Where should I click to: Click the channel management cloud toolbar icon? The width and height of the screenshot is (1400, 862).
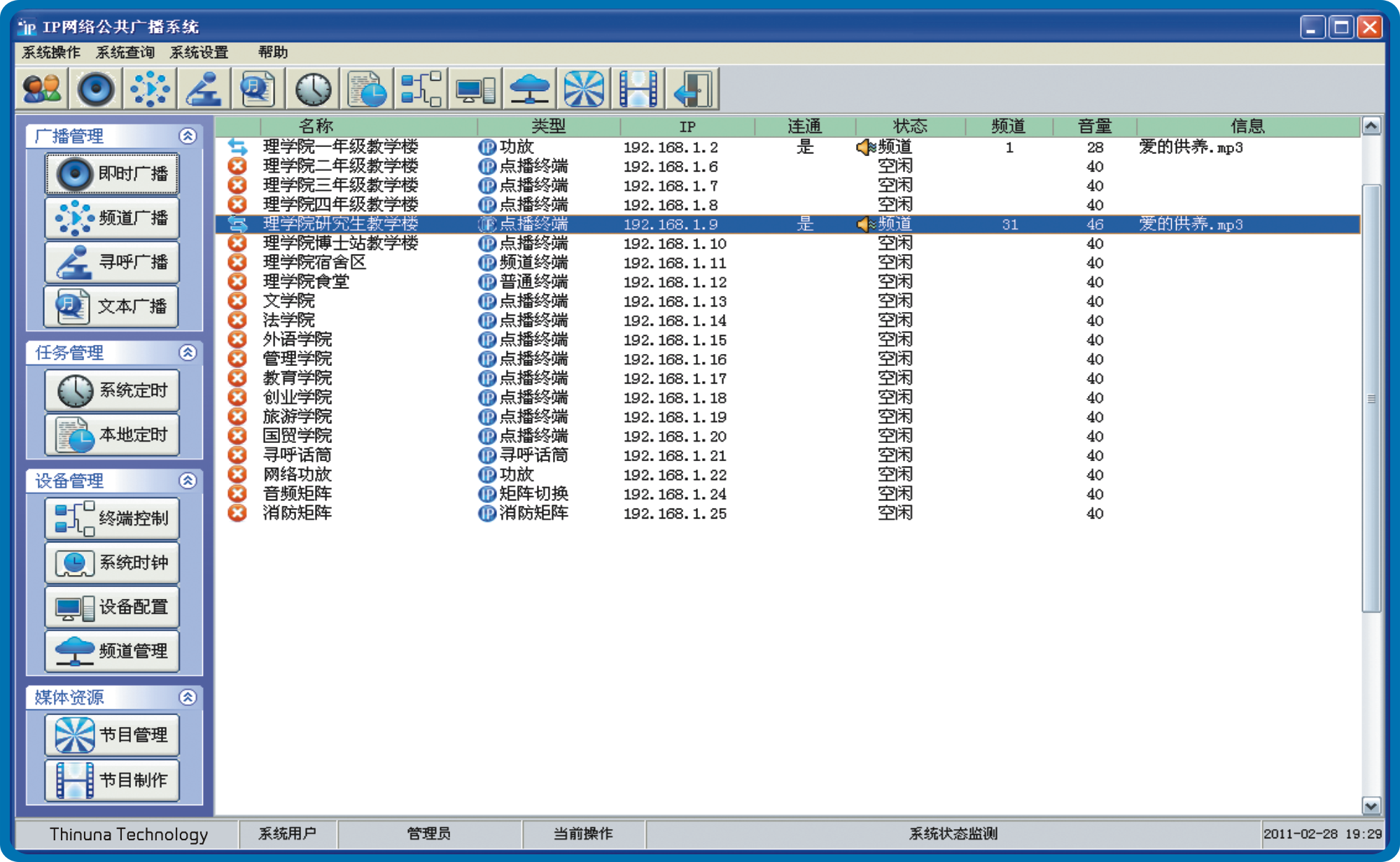pos(529,89)
